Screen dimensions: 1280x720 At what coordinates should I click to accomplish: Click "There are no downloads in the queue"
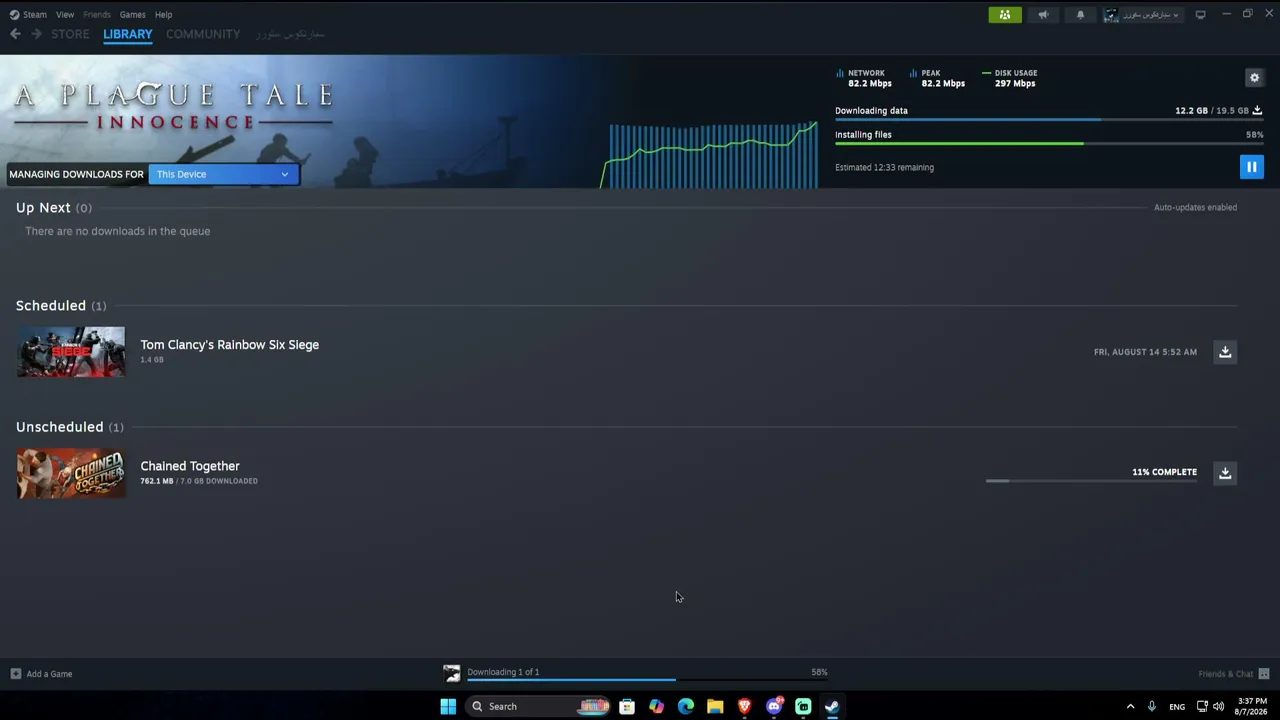[x=118, y=231]
